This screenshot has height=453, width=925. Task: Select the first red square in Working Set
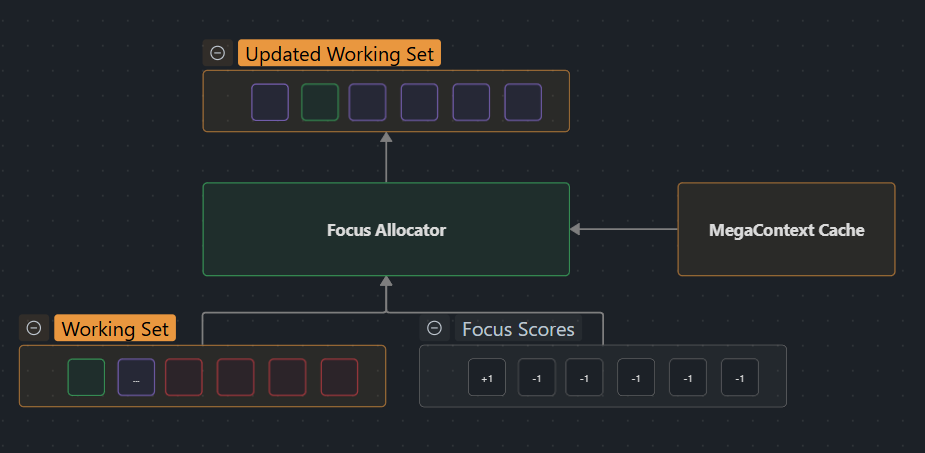(184, 377)
